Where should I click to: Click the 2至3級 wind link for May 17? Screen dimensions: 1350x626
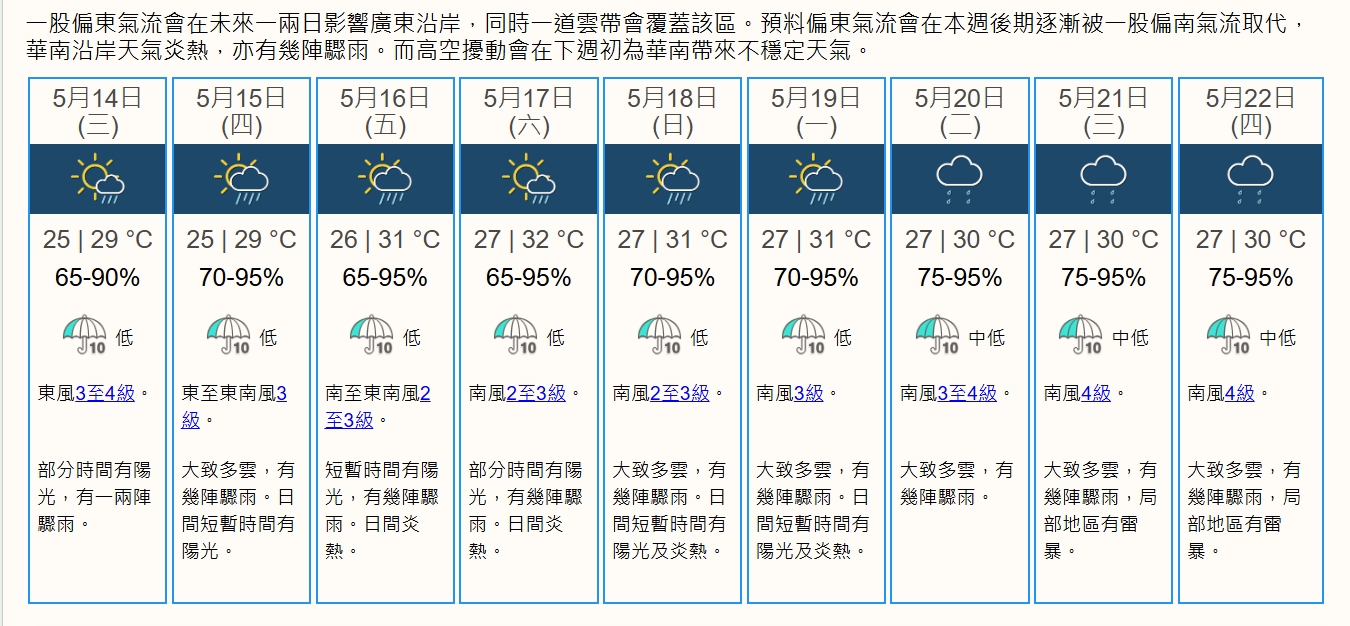[536, 393]
